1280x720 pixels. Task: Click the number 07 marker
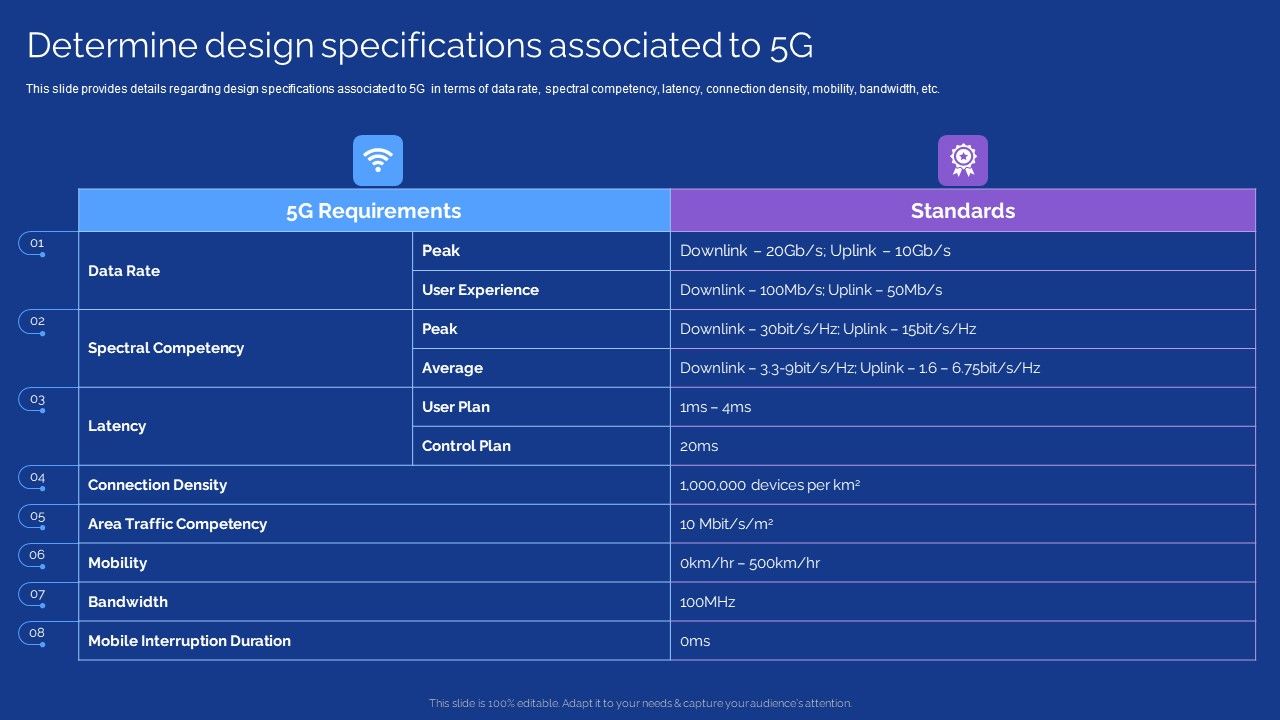tap(37, 594)
